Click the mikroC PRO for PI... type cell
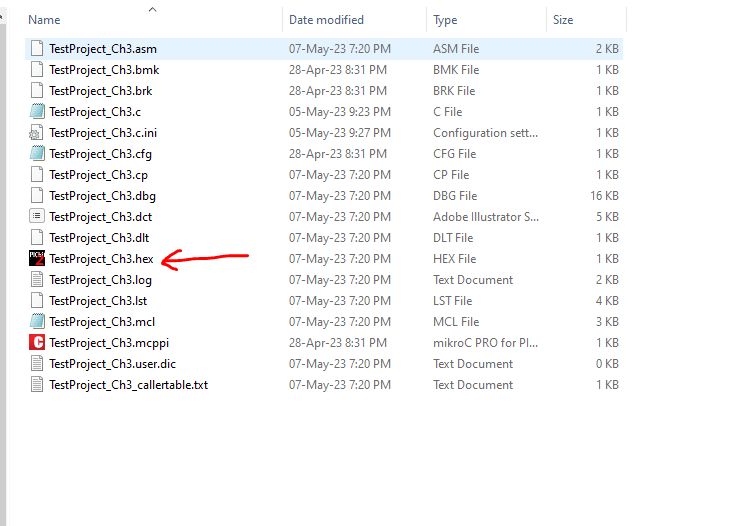Image resolution: width=732 pixels, height=526 pixels. pyautogui.click(x=486, y=343)
